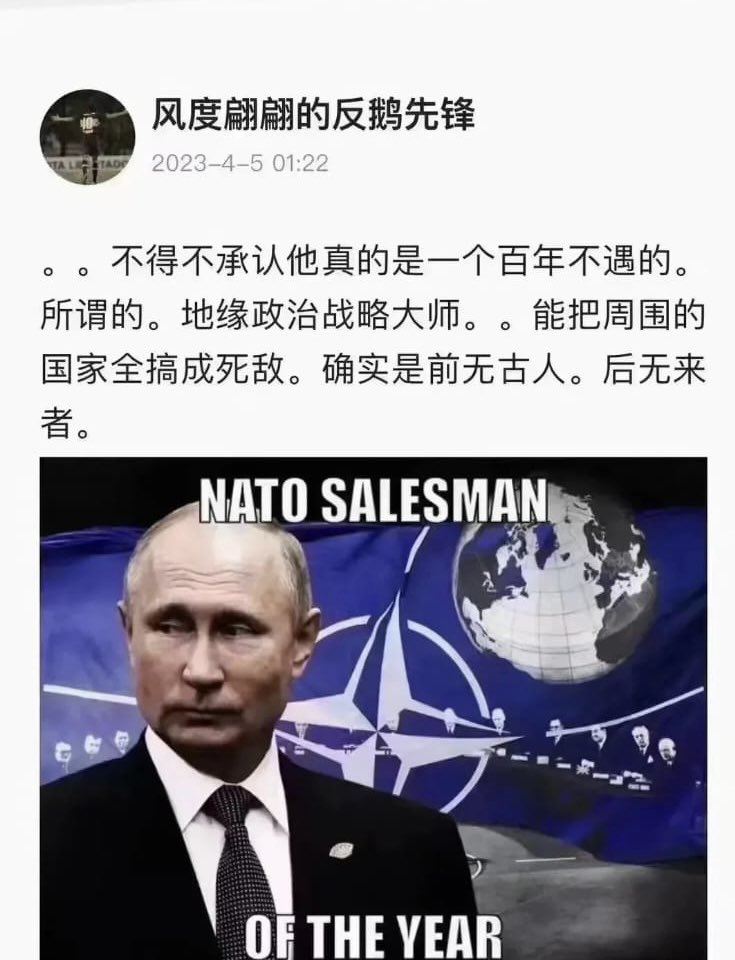The height and width of the screenshot is (960, 735).
Task: Click the "OF THE YEAR" caption text
Action: 374,937
